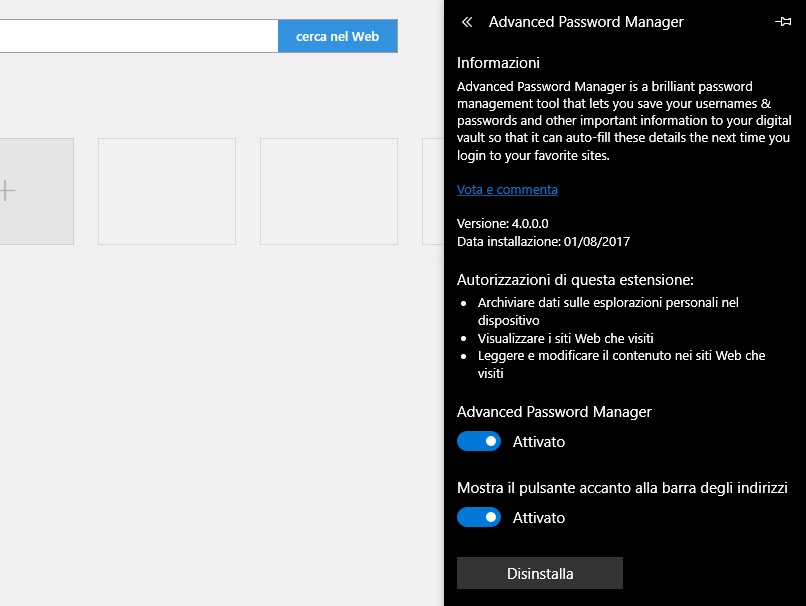Select the second empty top-site tile
The image size is (806, 606).
(x=329, y=191)
